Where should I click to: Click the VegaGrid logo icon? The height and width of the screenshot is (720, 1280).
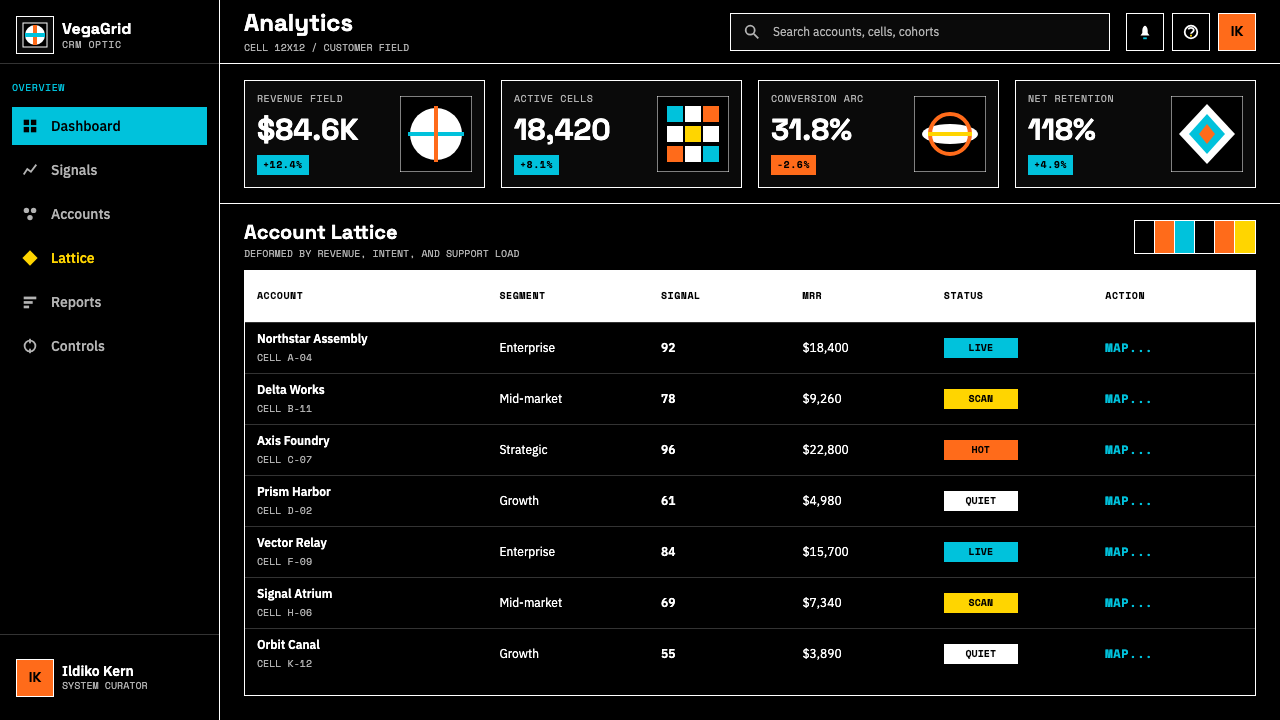[x=35, y=35]
